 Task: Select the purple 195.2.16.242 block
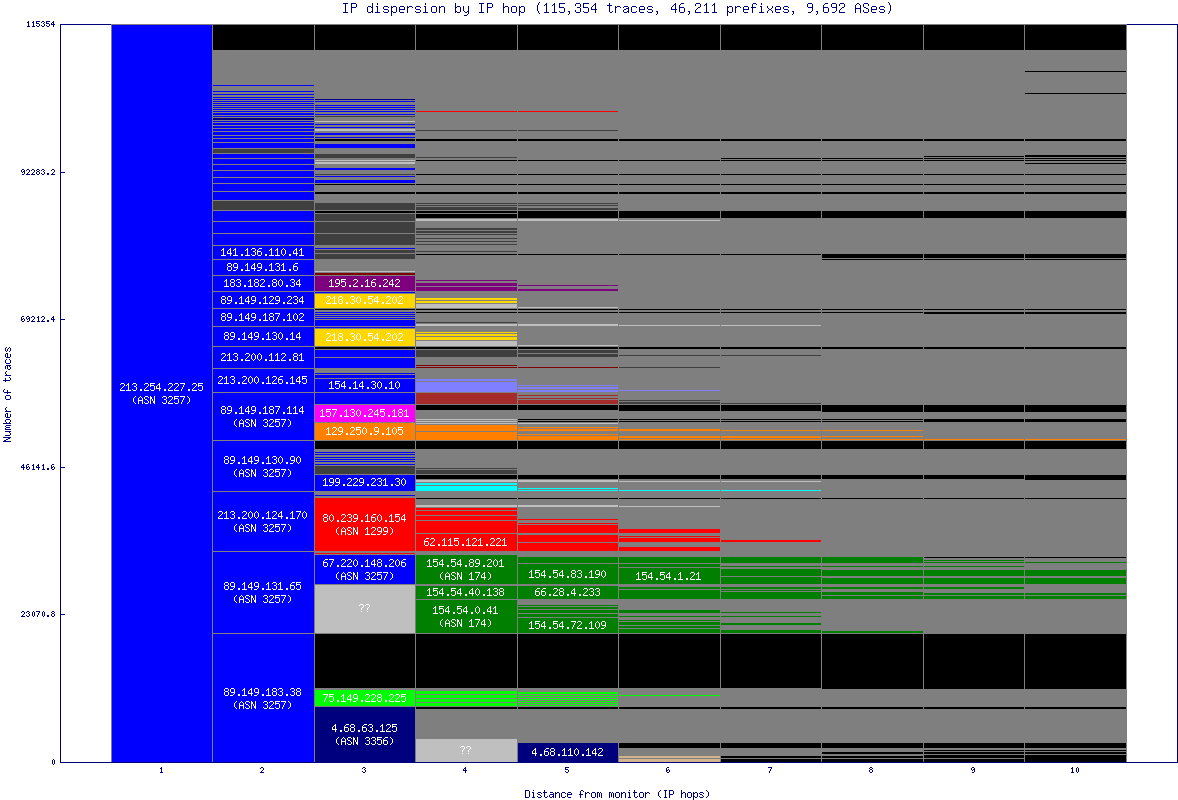pyautogui.click(x=364, y=283)
